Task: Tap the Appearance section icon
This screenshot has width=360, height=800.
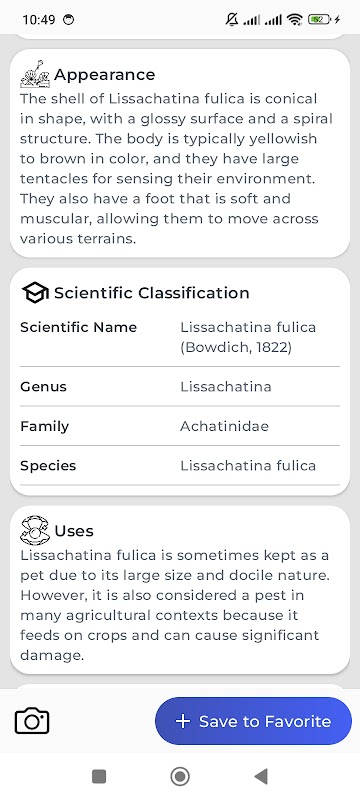Action: click(35, 74)
